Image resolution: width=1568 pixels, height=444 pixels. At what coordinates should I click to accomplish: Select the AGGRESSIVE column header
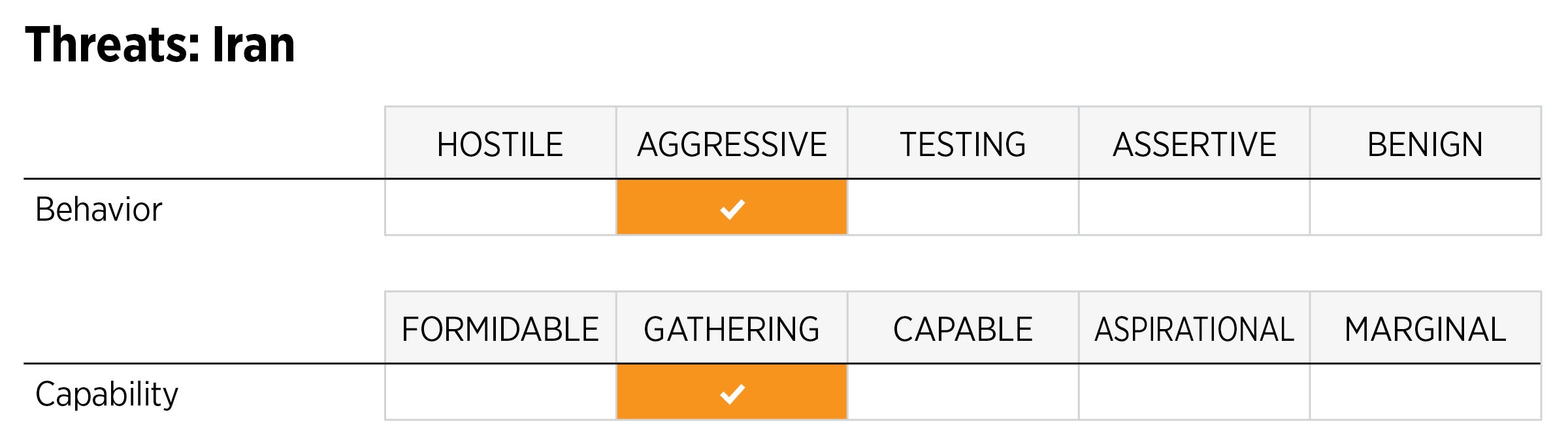coord(732,144)
